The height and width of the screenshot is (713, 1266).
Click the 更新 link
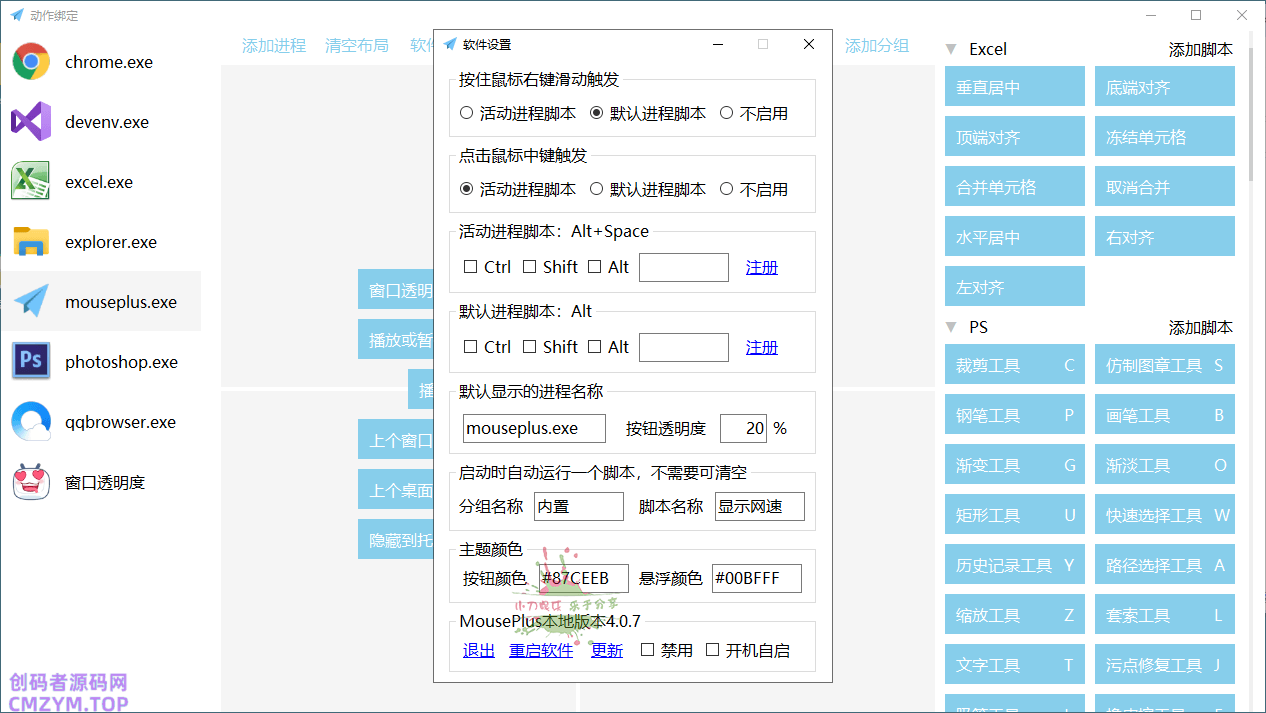tap(607, 650)
